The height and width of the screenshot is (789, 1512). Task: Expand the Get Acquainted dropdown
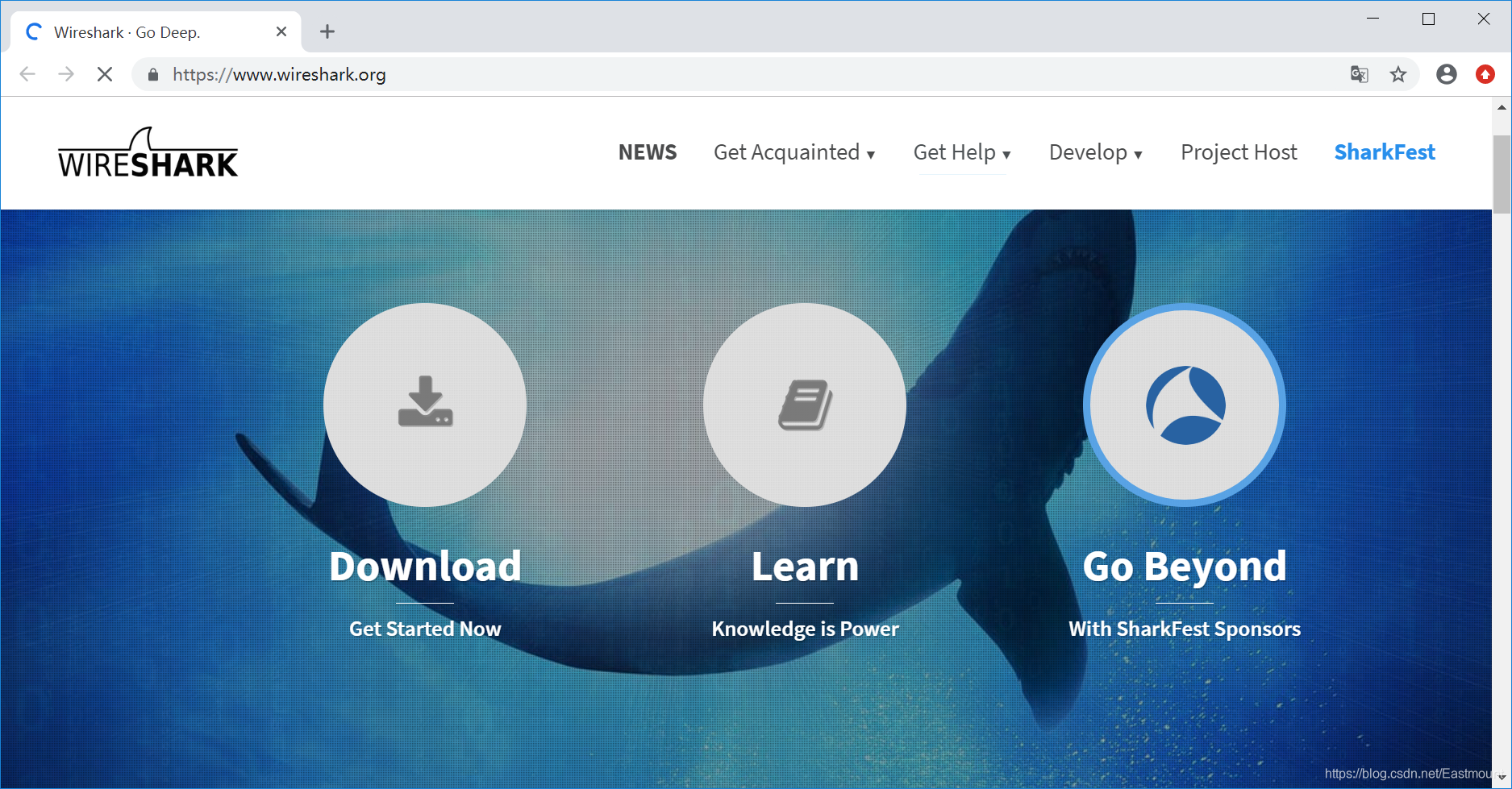pos(794,152)
